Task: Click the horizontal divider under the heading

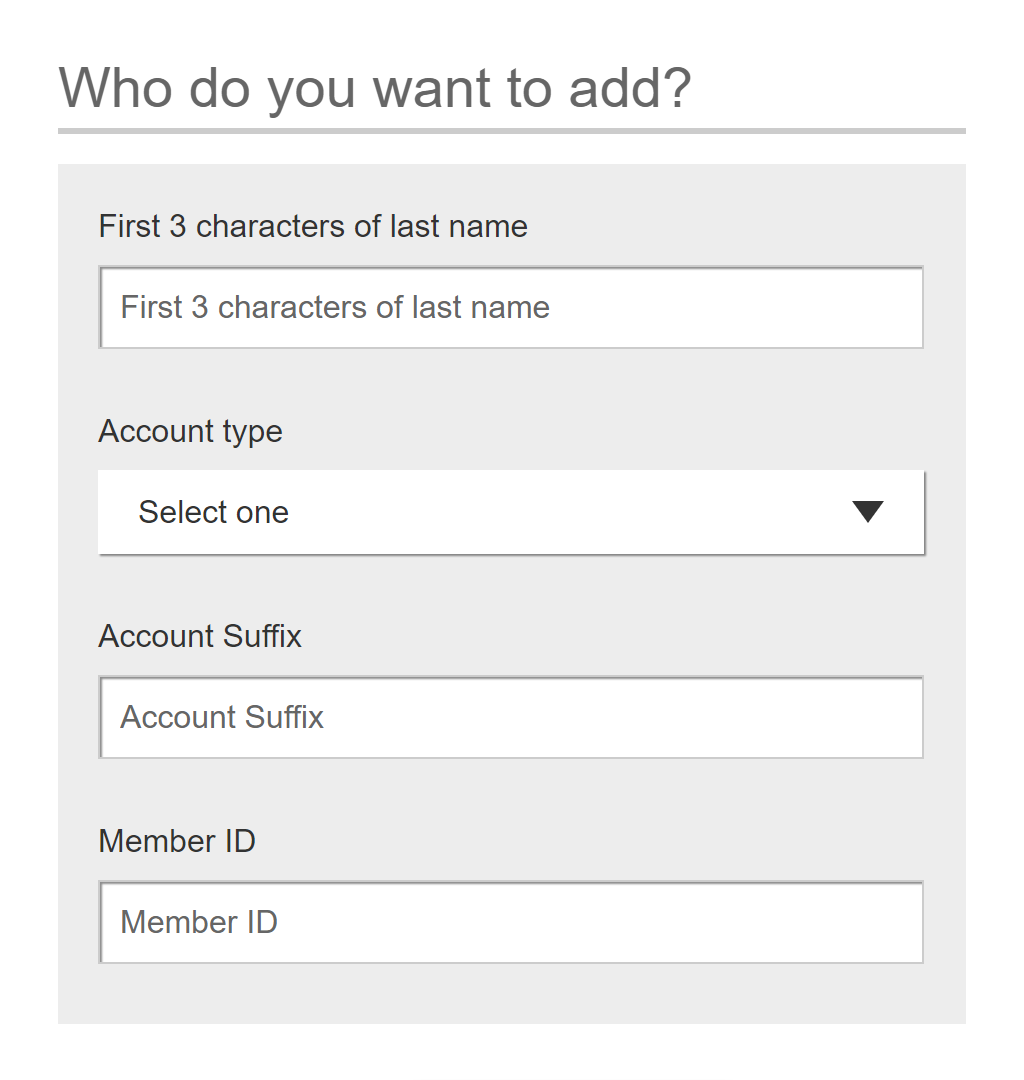Action: tap(511, 131)
